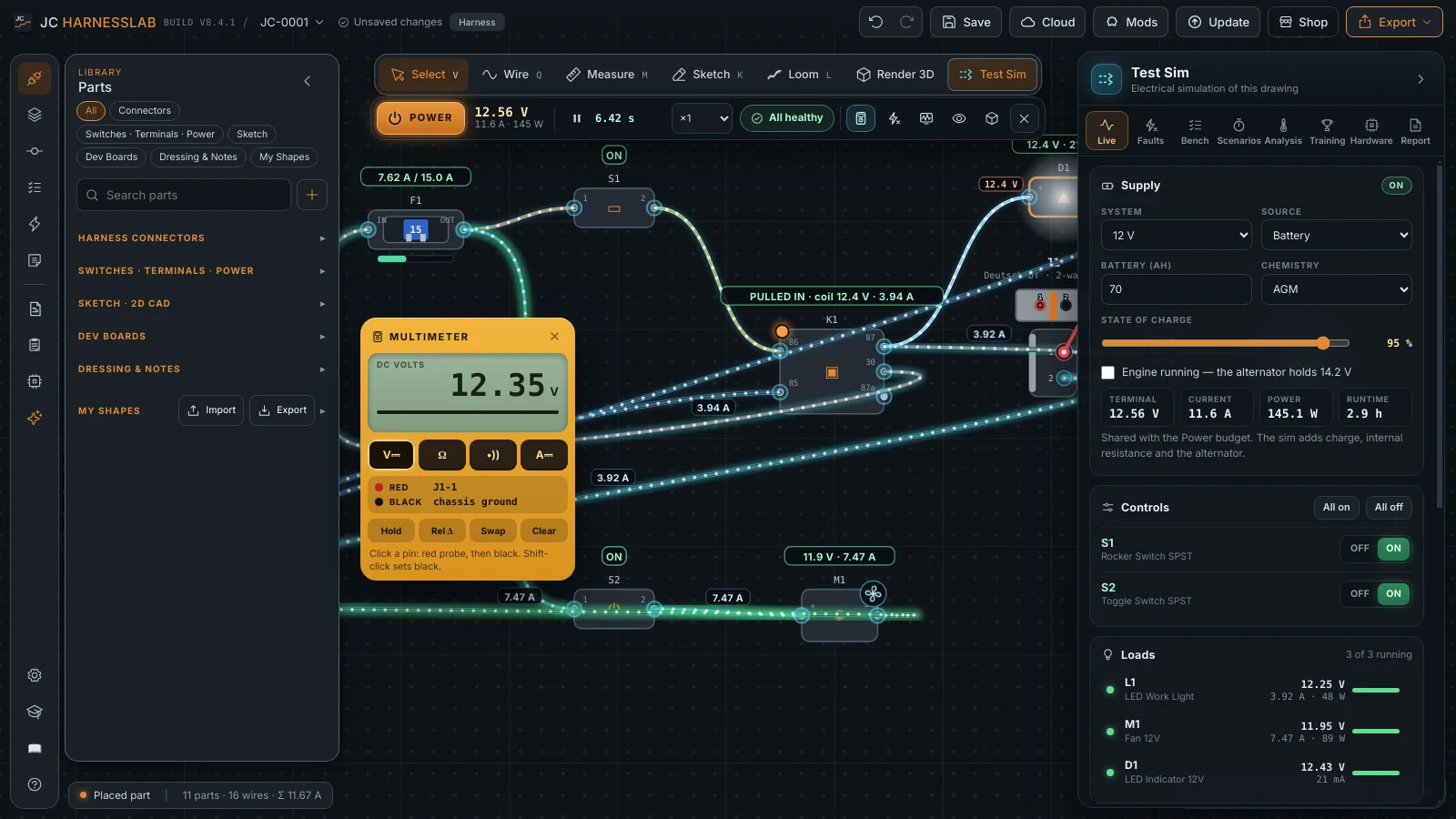Screen dimensions: 1456x819
Task: Expand Harness Connectors category
Action: click(202, 238)
